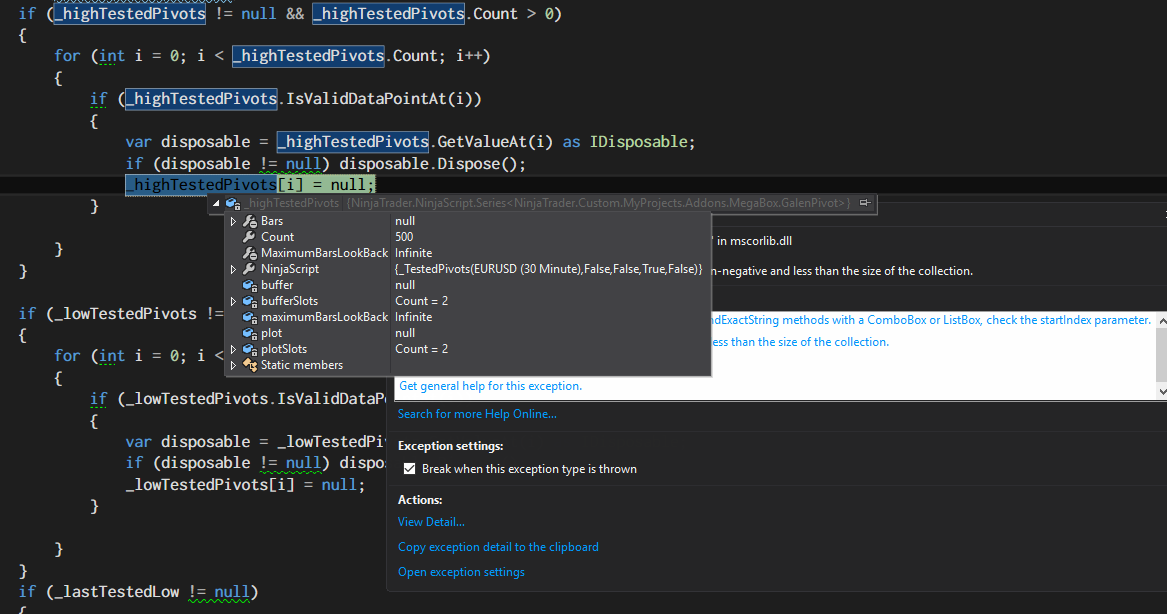The height and width of the screenshot is (614, 1167).
Task: Expand the bufferSlots row
Action: (234, 301)
